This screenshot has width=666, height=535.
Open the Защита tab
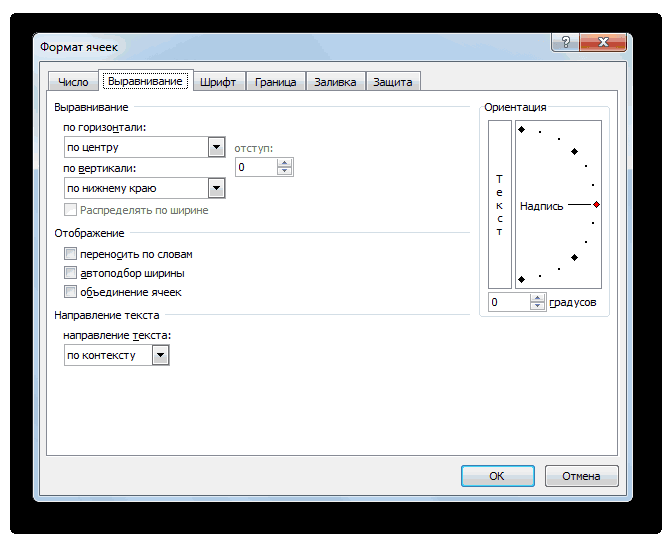392,82
